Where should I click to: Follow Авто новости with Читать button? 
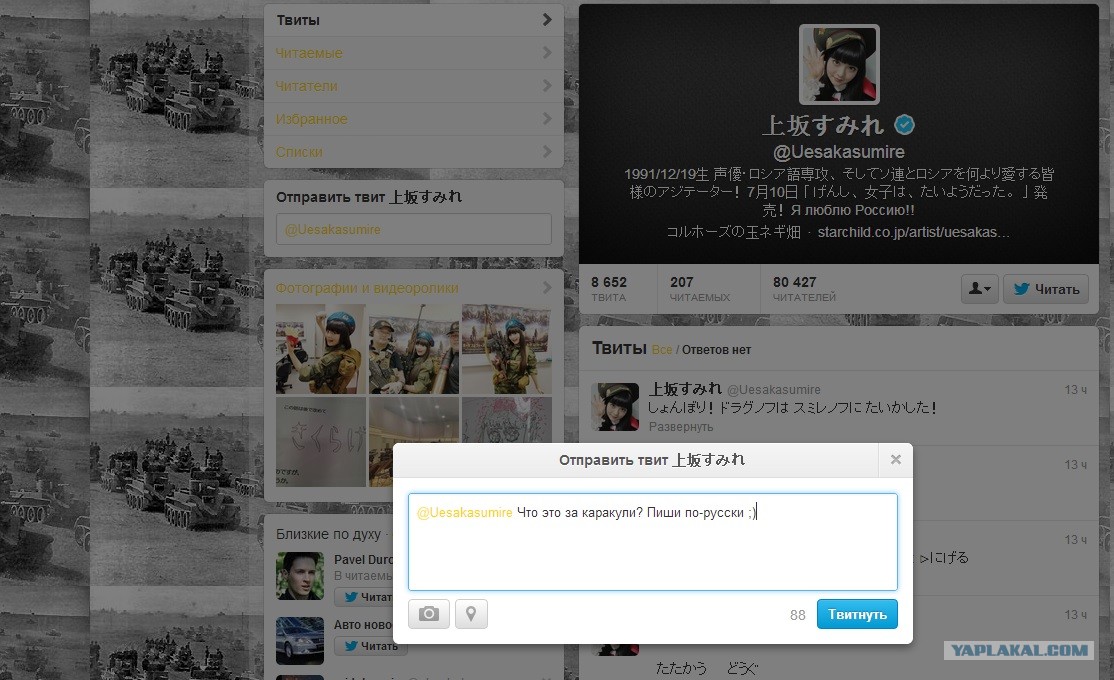coord(371,646)
